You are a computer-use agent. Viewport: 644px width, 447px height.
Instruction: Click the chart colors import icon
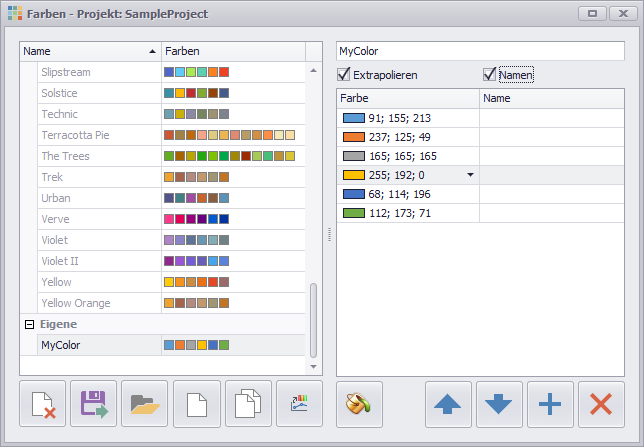coord(299,404)
